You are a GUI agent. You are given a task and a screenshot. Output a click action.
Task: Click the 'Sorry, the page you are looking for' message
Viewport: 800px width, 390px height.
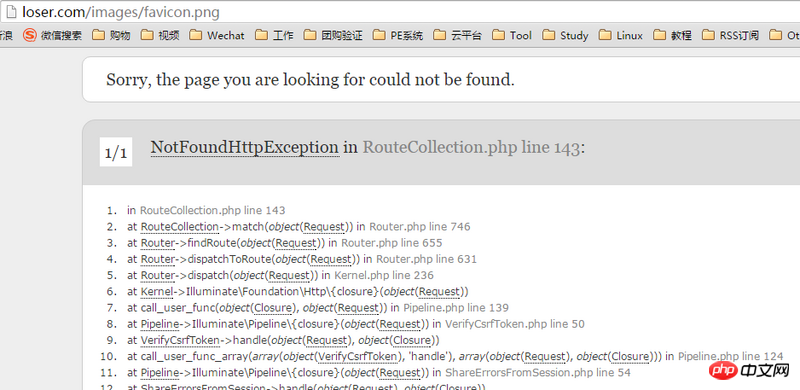[x=310, y=80]
